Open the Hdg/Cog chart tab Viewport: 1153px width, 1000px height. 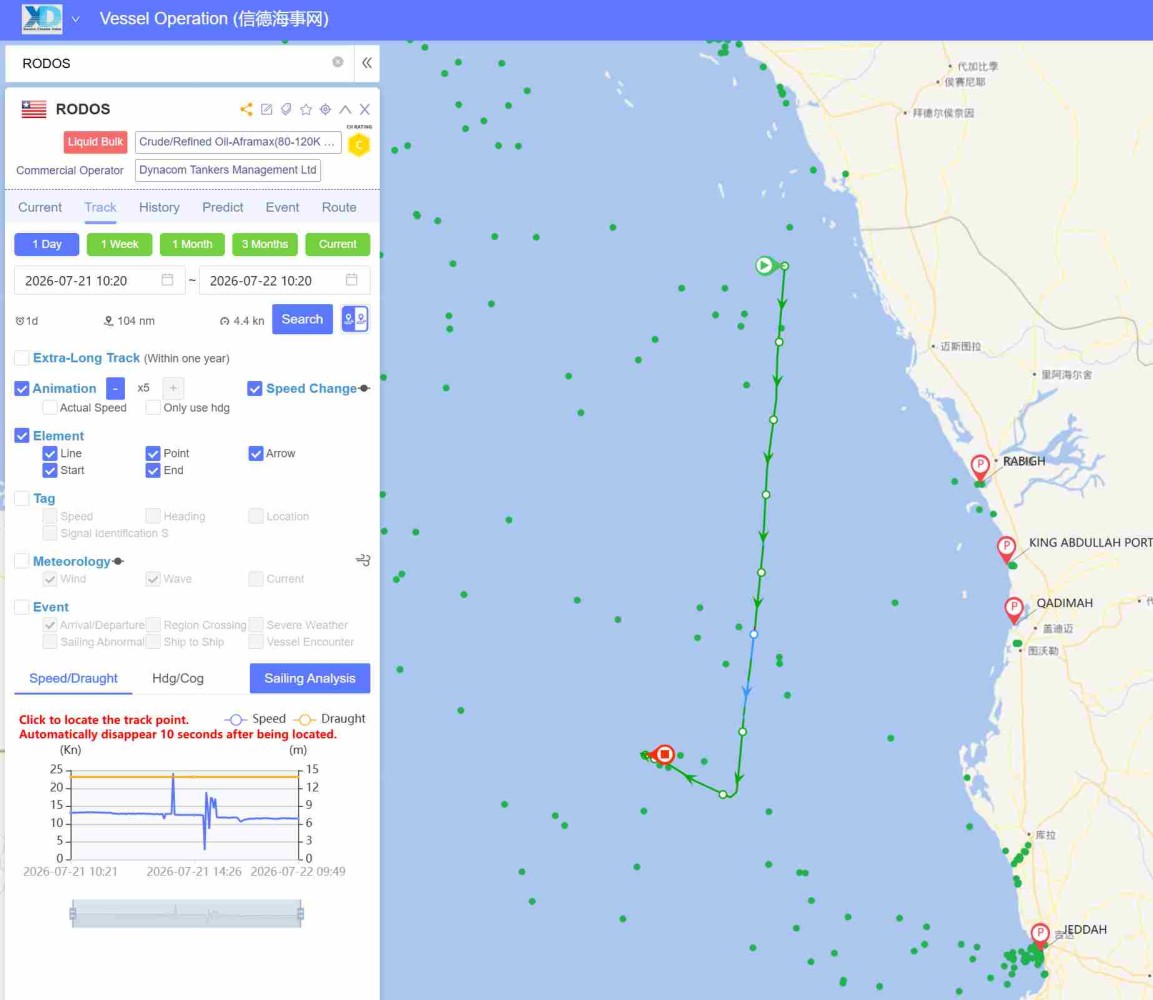pyautogui.click(x=178, y=678)
